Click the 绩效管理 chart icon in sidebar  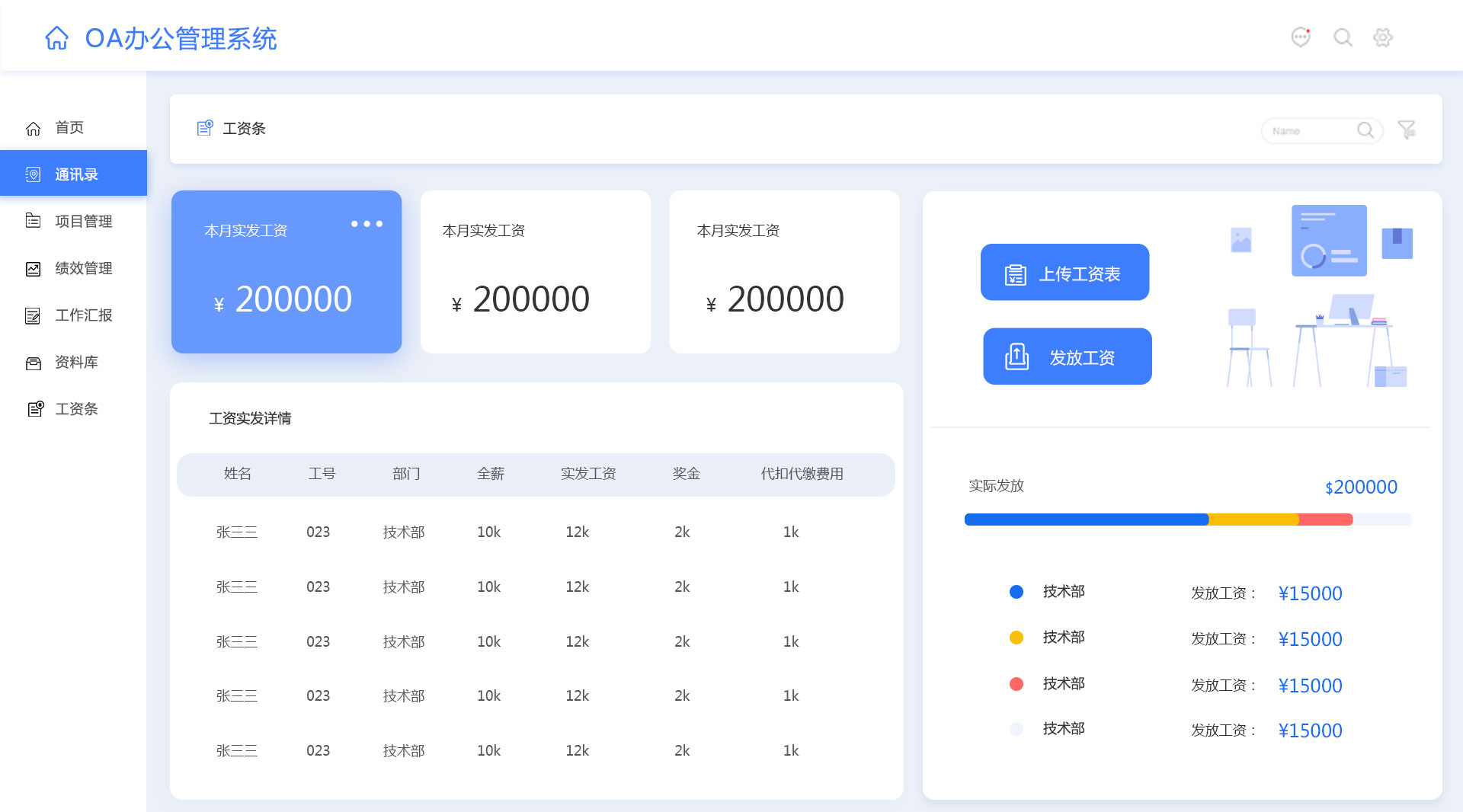click(33, 269)
